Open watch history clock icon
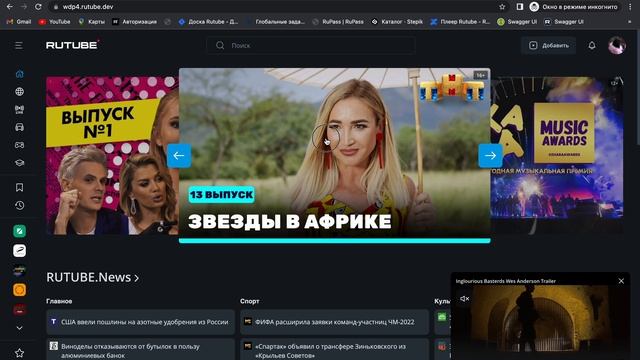 click(19, 205)
